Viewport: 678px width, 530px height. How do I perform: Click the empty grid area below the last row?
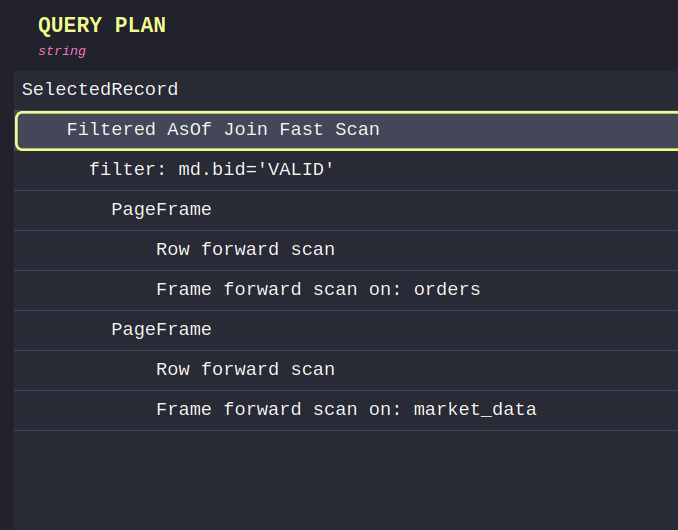click(346, 480)
